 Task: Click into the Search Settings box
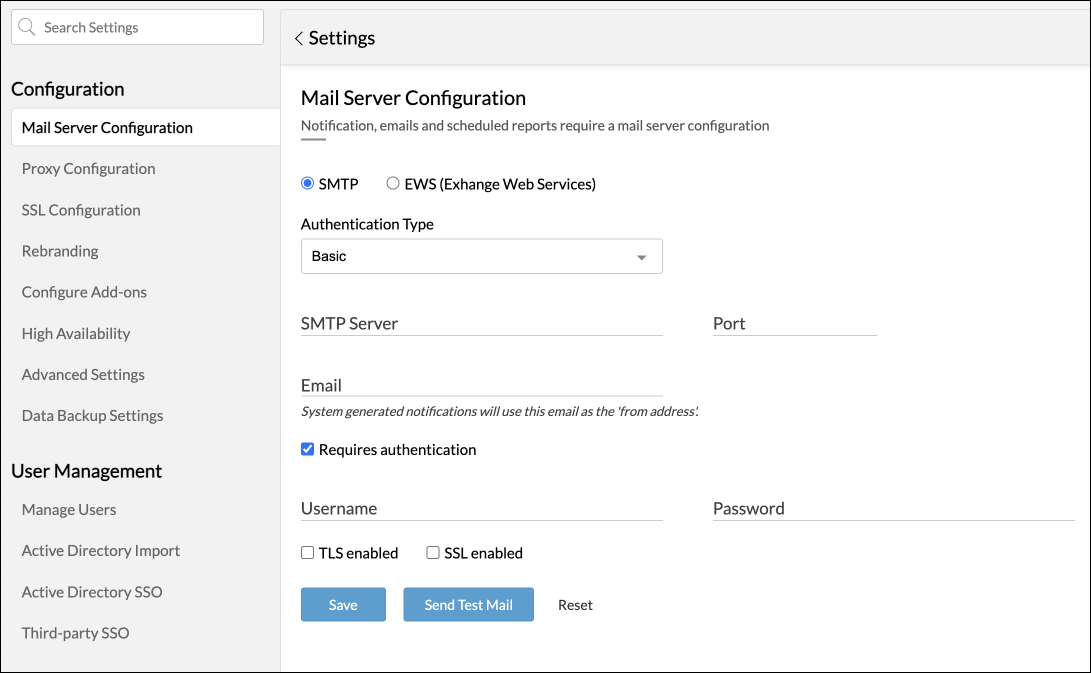(145, 28)
